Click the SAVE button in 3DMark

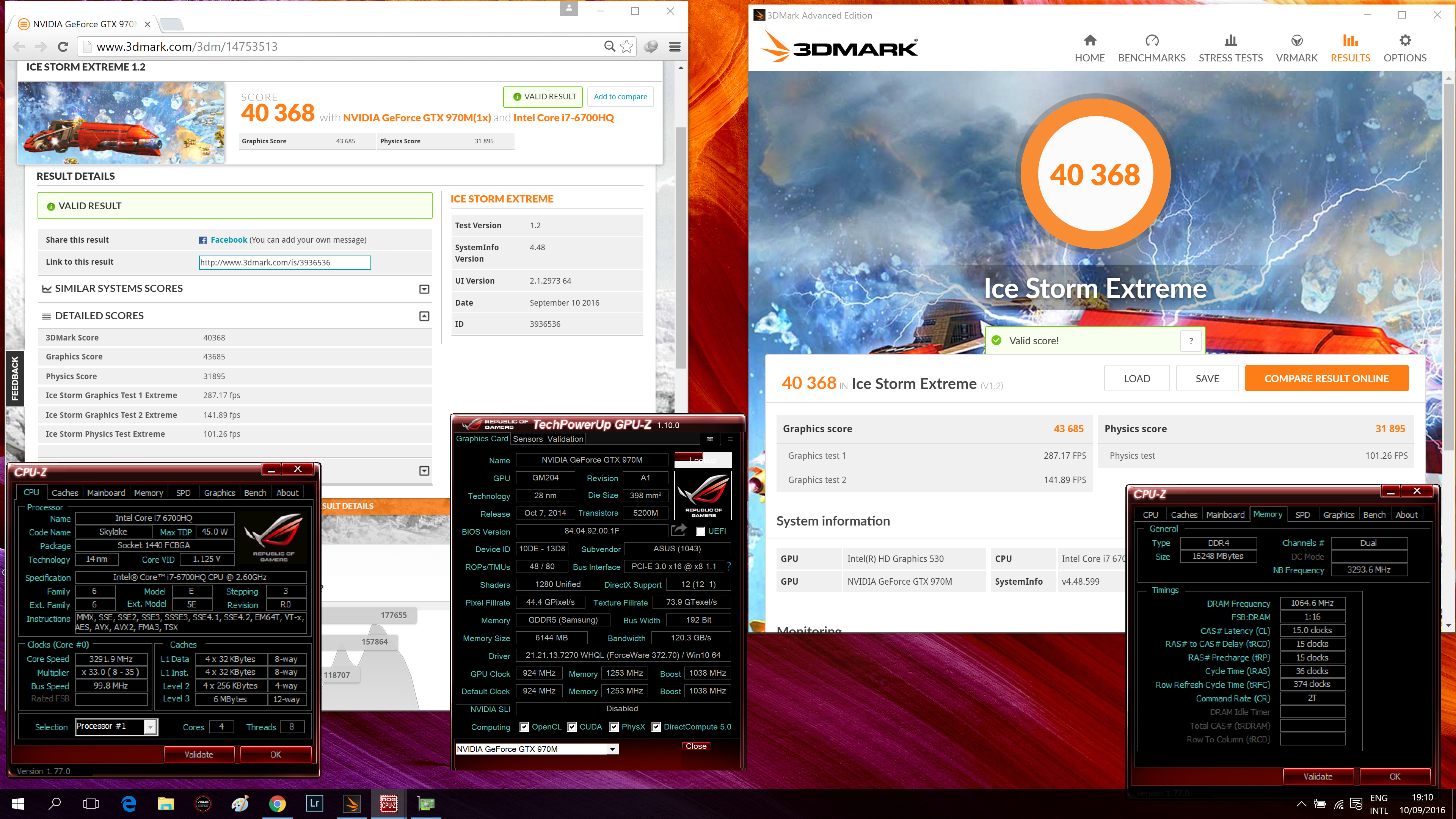tap(1207, 378)
